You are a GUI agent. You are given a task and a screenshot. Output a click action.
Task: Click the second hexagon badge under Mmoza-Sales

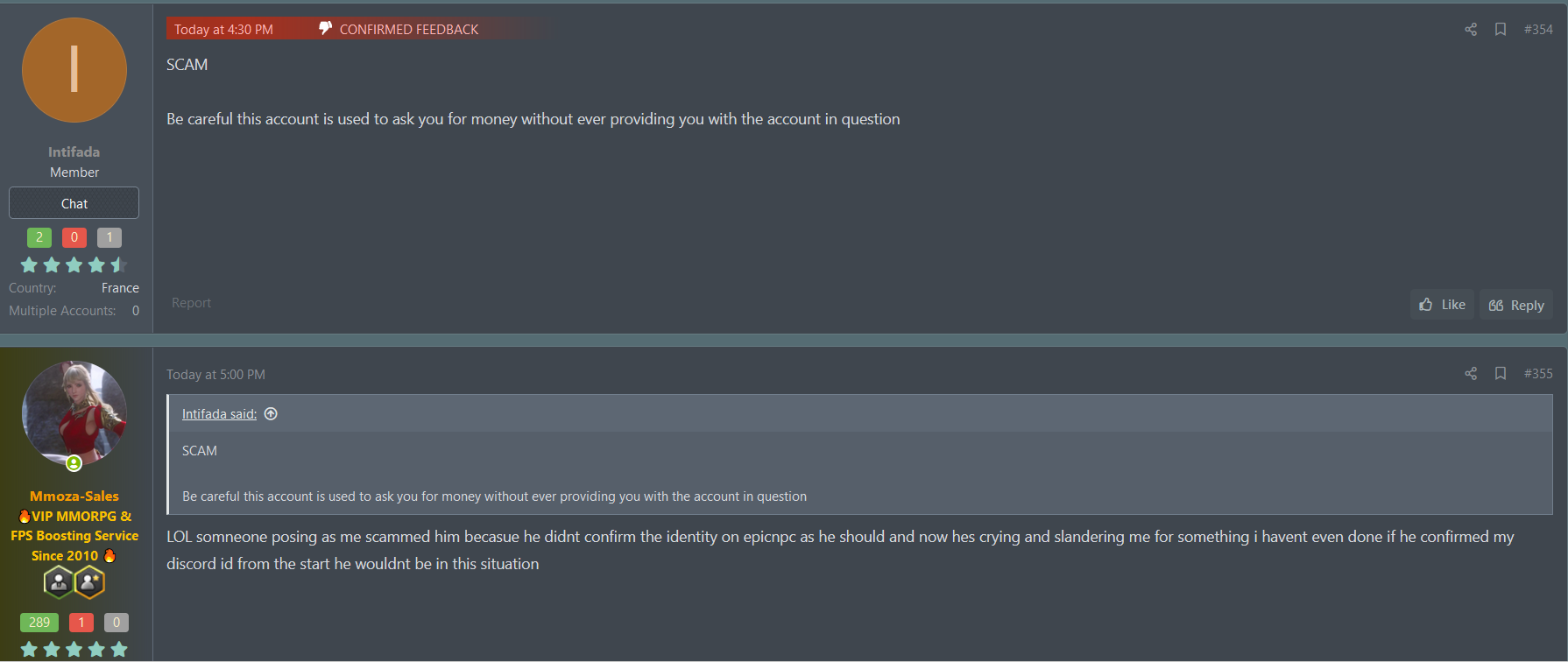pos(89,582)
